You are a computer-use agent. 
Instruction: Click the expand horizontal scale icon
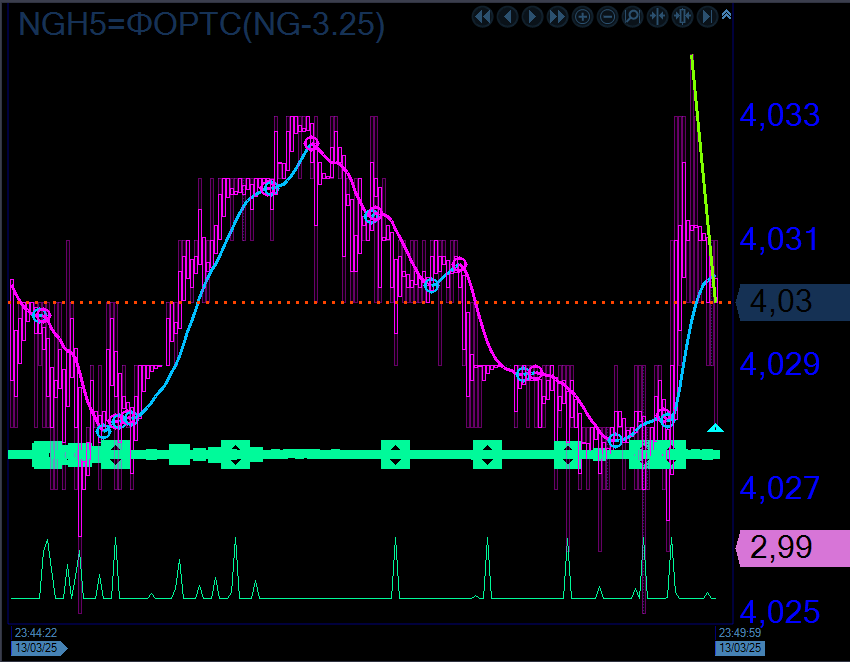point(682,16)
